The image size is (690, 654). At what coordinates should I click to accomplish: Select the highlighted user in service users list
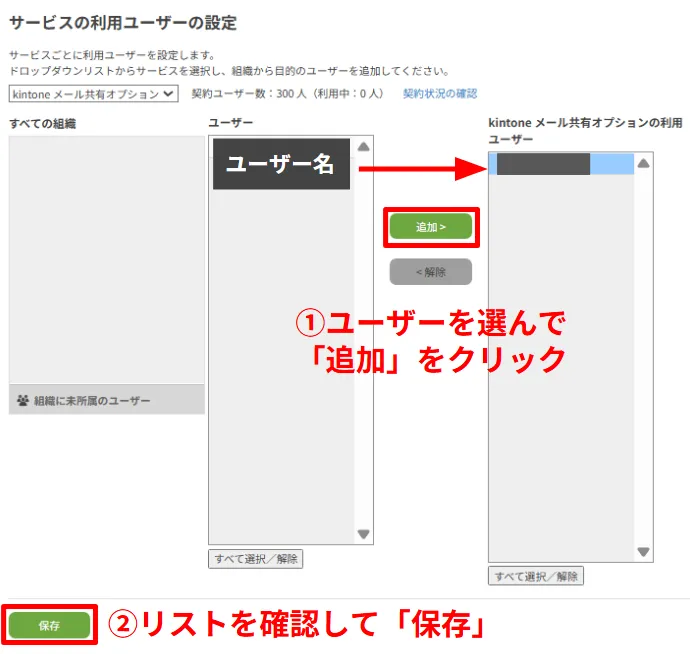point(561,164)
